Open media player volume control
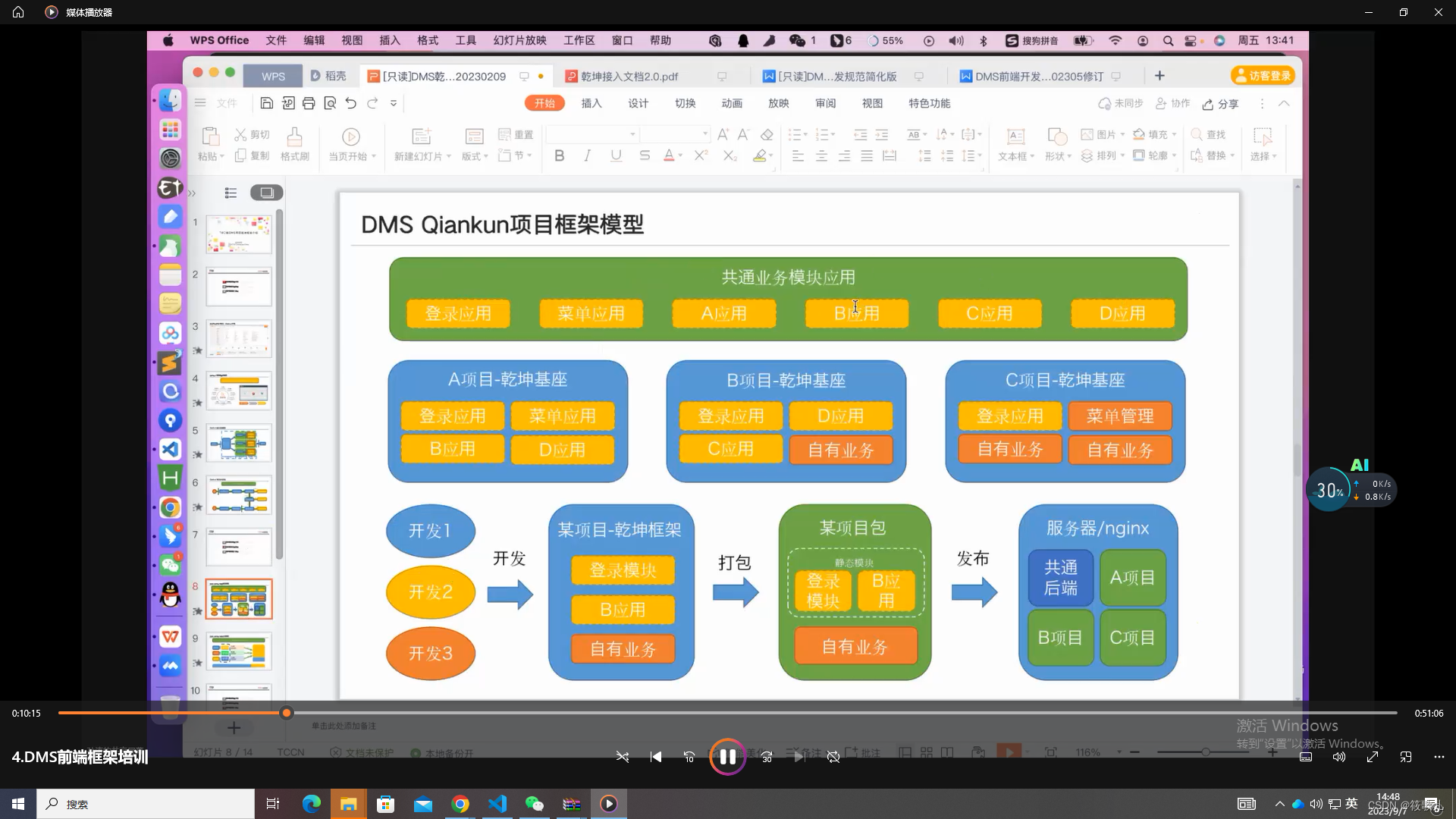The height and width of the screenshot is (819, 1456). (1339, 757)
